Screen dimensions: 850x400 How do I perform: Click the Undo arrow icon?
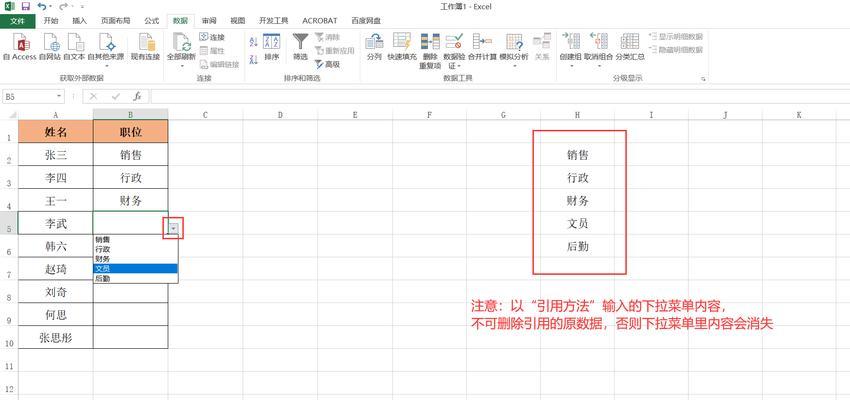(42, 7)
